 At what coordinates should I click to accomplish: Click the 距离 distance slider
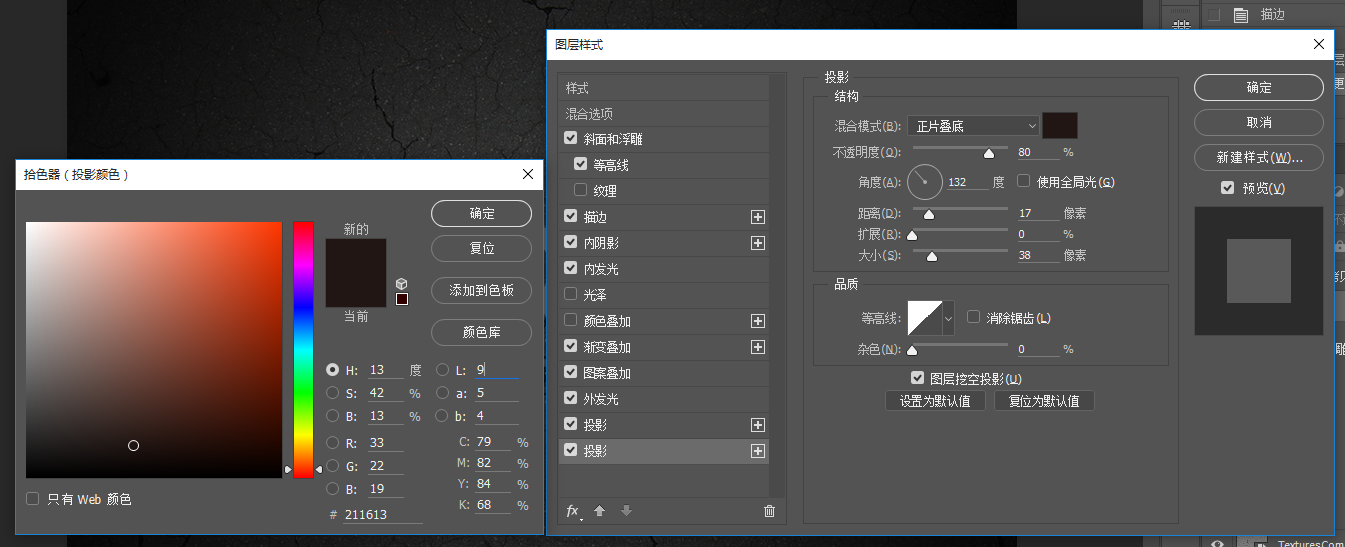point(958,213)
